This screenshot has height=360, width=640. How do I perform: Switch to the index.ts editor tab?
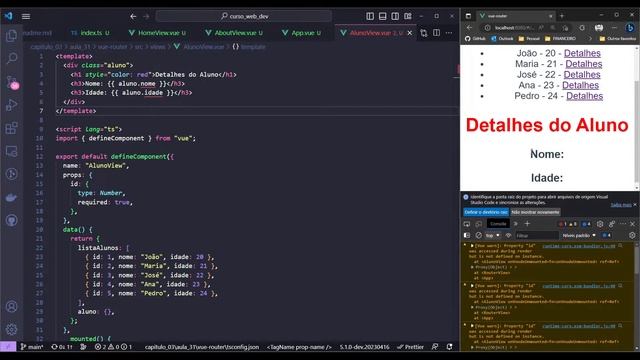[x=90, y=33]
